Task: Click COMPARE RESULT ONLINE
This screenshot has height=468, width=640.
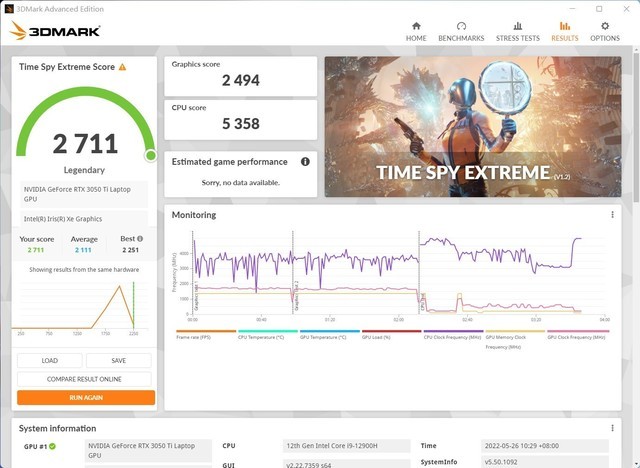Action: 84,379
